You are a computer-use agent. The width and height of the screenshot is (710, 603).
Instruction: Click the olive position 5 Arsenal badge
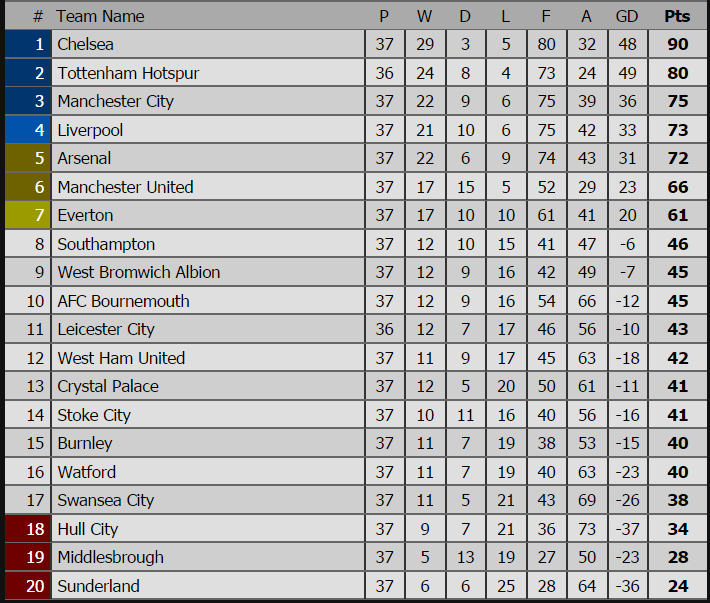click(28, 158)
